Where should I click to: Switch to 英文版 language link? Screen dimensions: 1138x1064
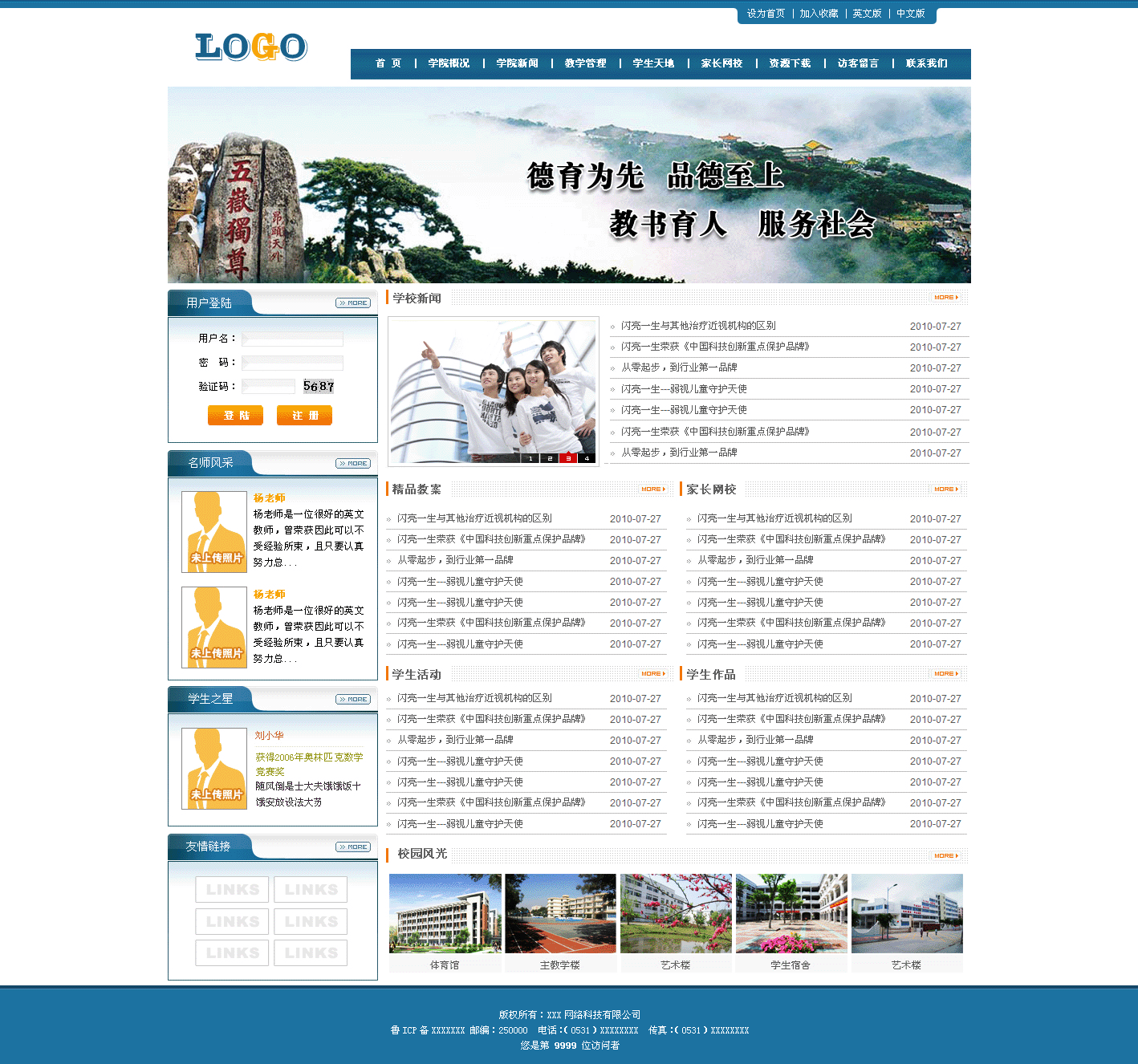(x=867, y=14)
